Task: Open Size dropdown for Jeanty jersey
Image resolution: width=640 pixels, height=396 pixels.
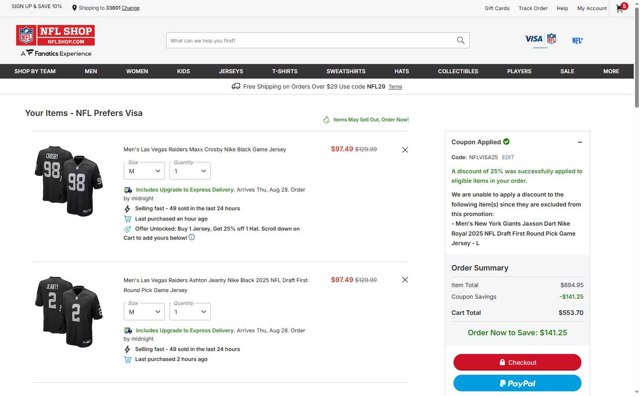Action: 144,311
